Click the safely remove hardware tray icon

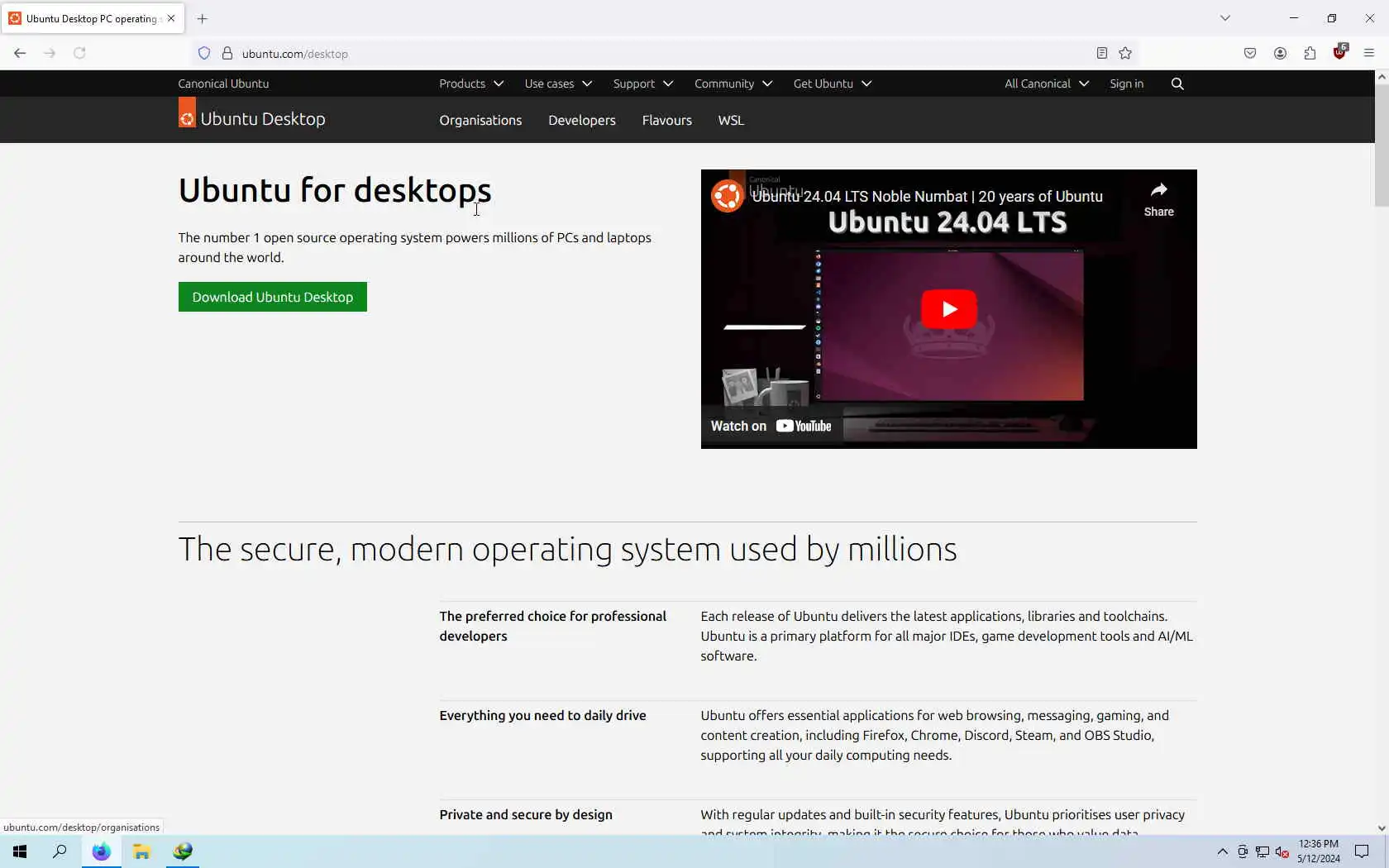(1243, 851)
